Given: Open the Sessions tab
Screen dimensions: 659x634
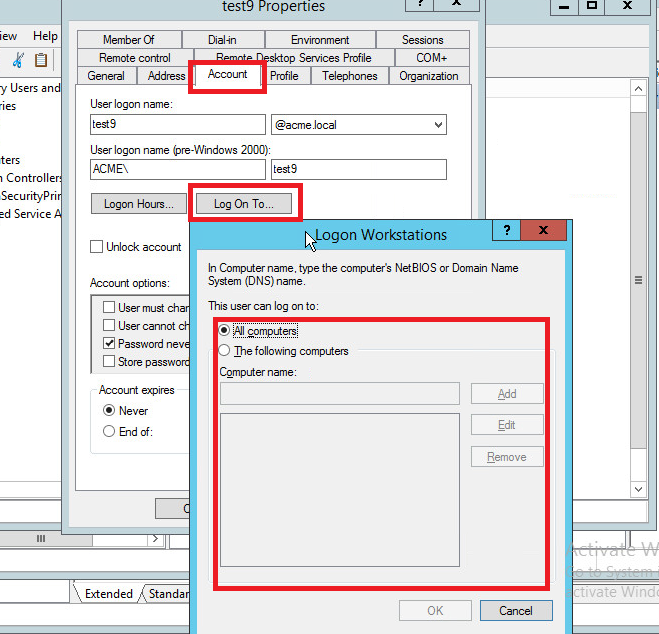Looking at the screenshot, I should 423,39.
